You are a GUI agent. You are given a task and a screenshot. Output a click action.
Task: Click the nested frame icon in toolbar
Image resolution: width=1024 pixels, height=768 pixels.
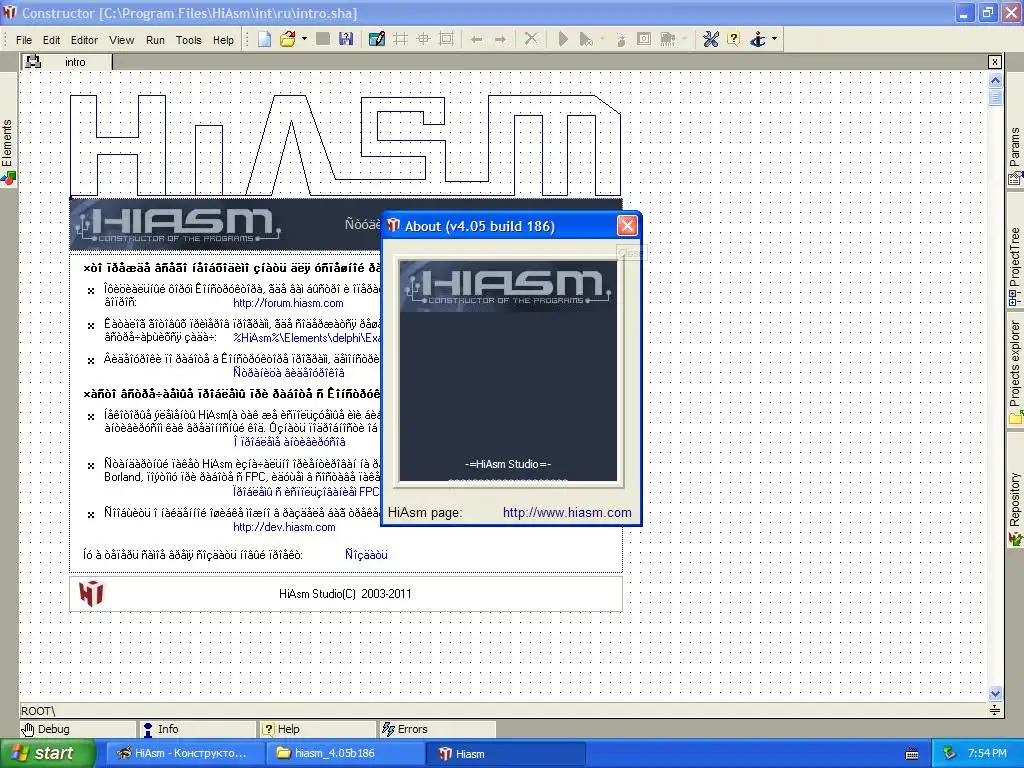[447, 39]
